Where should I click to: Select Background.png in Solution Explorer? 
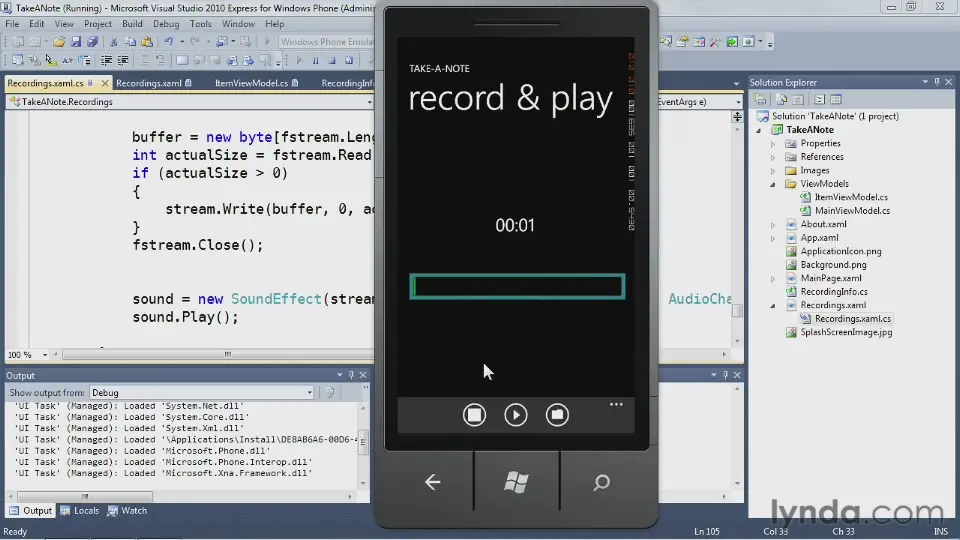[x=833, y=264]
